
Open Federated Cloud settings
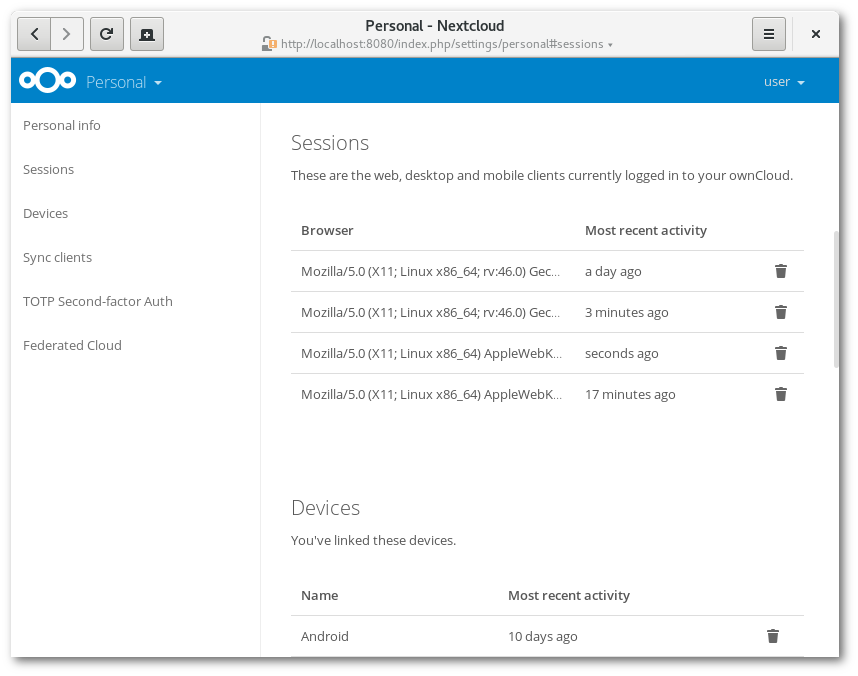[72, 345]
